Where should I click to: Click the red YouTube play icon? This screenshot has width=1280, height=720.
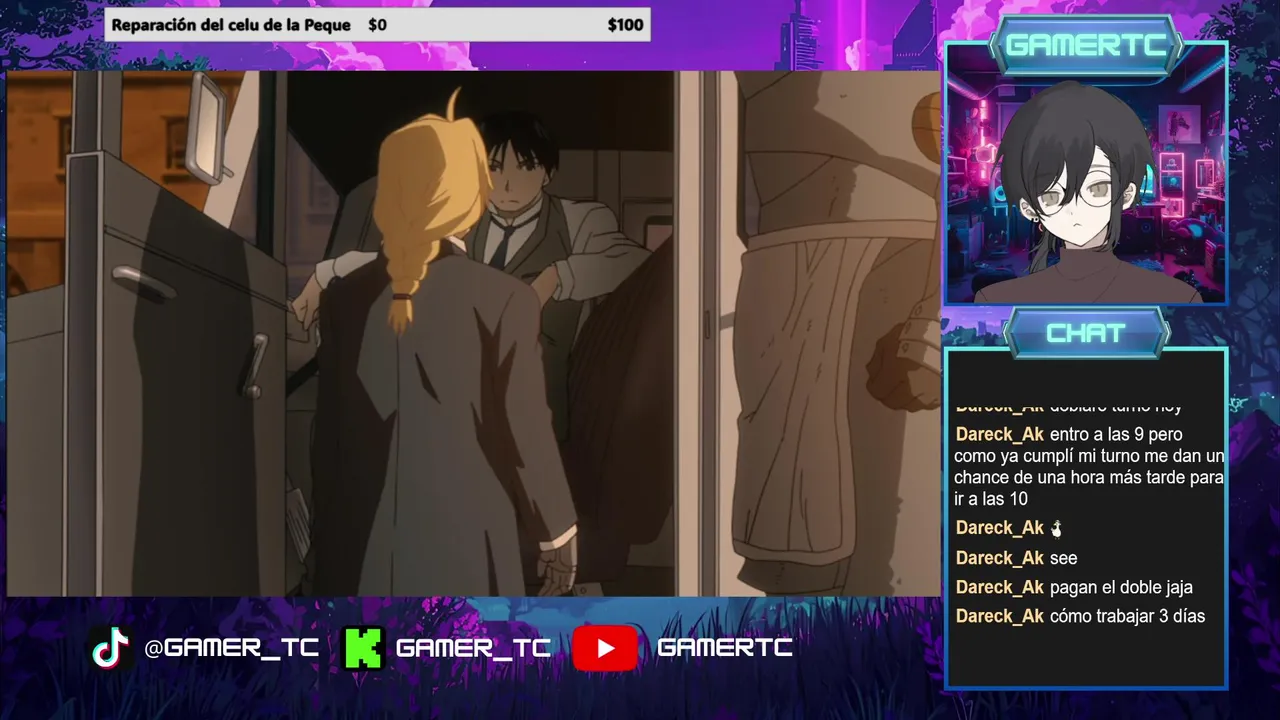(605, 648)
